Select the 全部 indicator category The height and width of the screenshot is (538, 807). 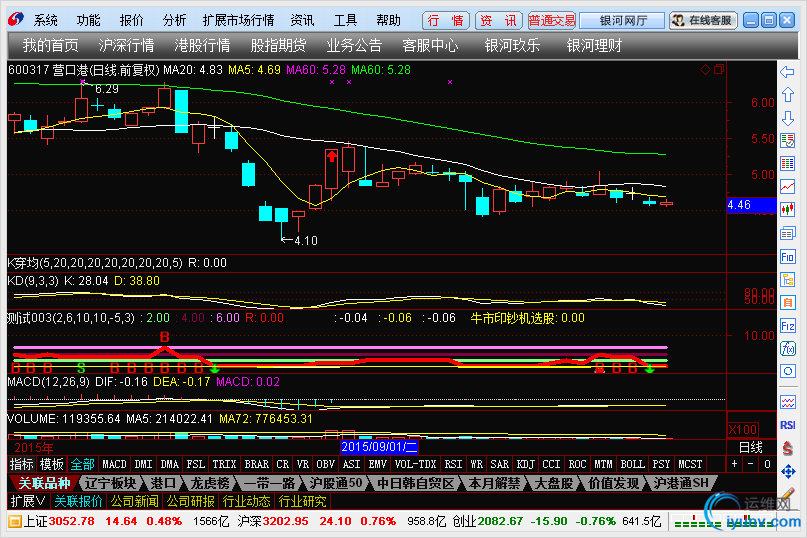pyautogui.click(x=82, y=464)
